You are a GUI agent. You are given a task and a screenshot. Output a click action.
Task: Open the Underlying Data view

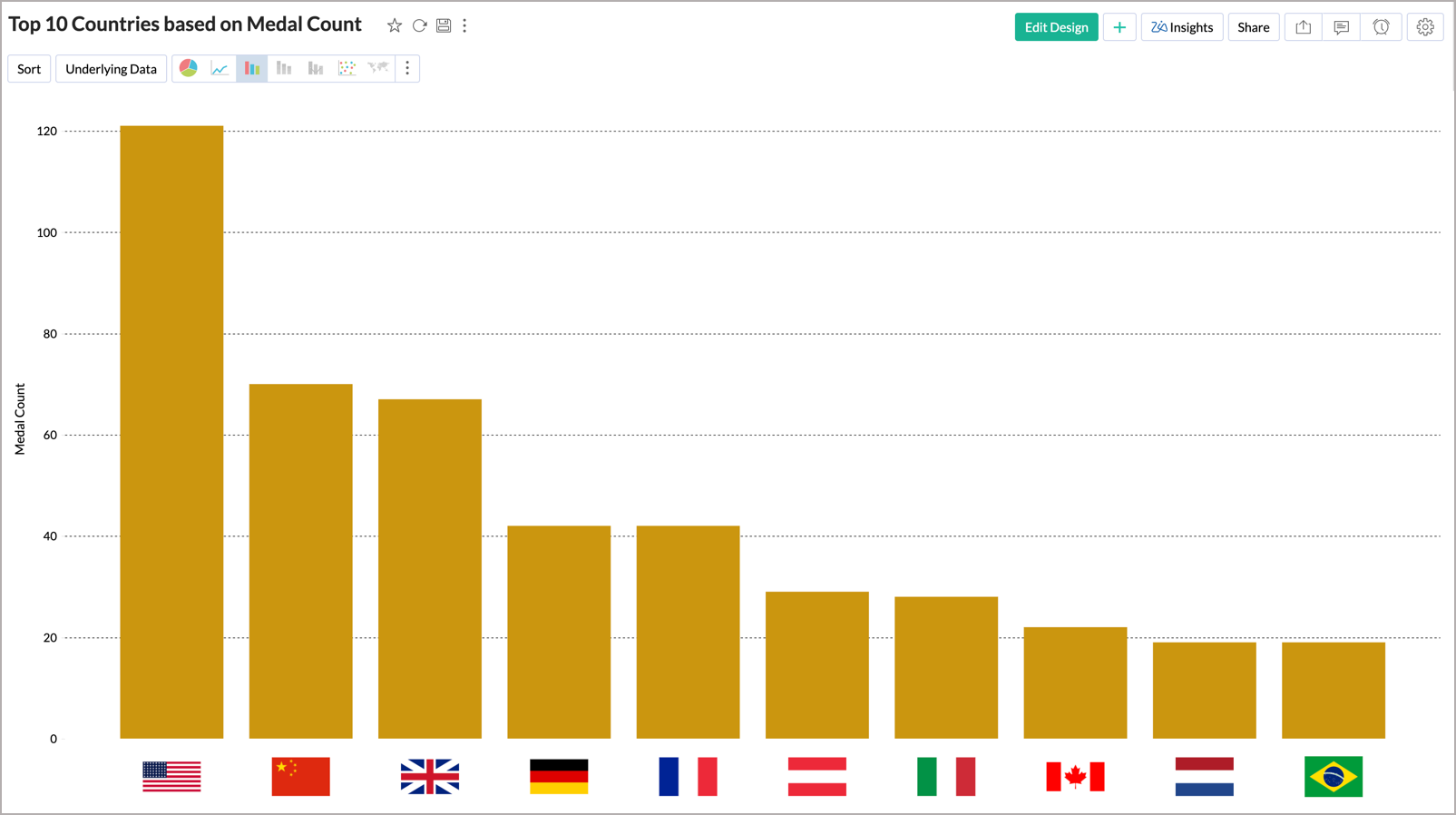pos(111,69)
